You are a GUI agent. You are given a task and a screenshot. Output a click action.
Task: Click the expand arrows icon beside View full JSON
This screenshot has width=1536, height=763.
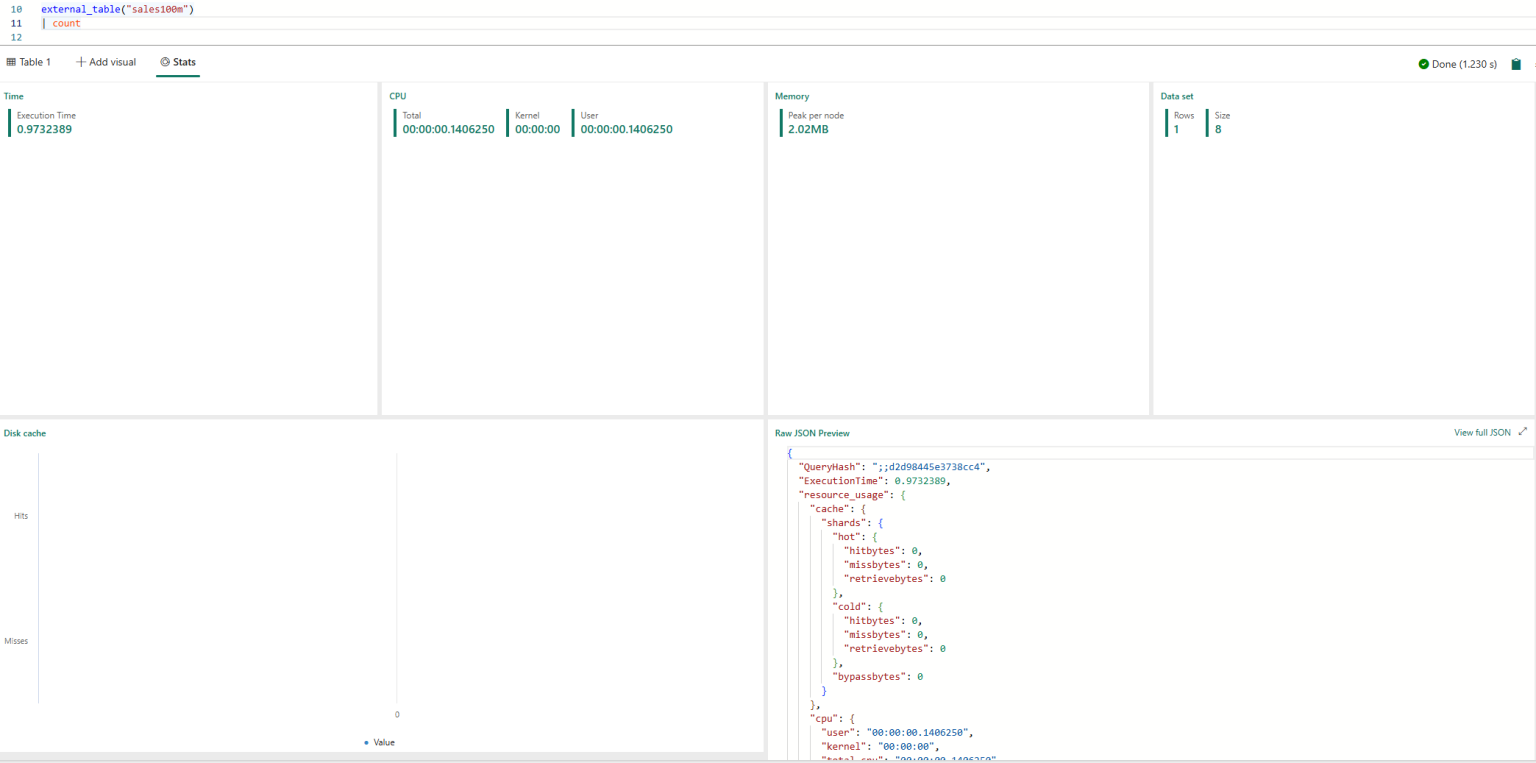1522,432
